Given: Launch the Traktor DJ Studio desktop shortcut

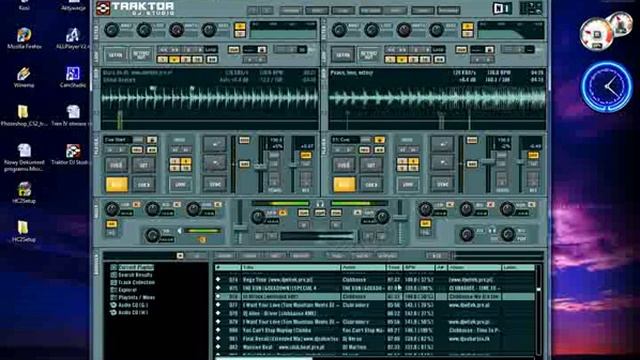Looking at the screenshot, I should 73,155.
